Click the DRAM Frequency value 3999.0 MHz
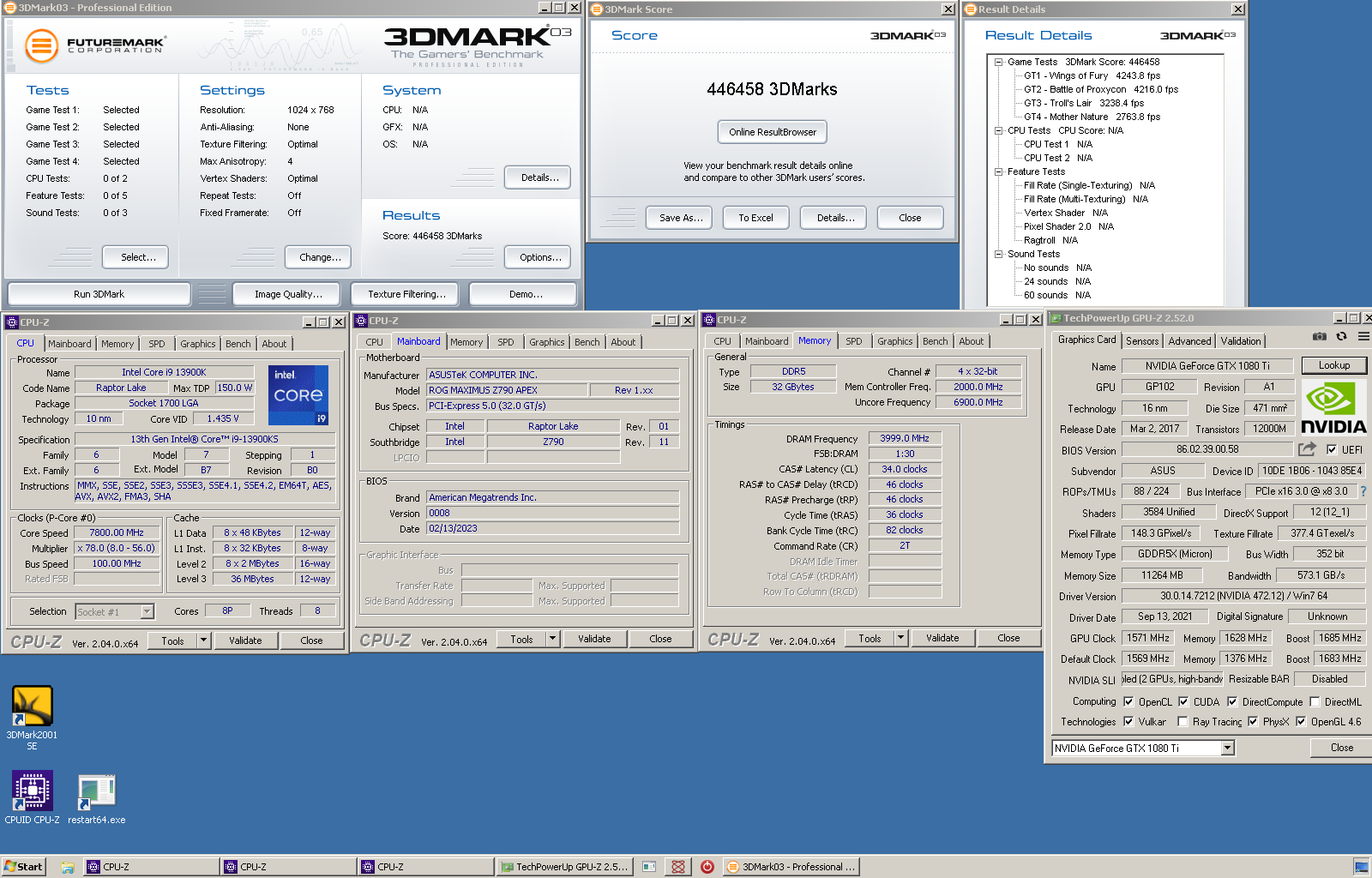Viewport: 1372px width, 878px height. coord(904,438)
